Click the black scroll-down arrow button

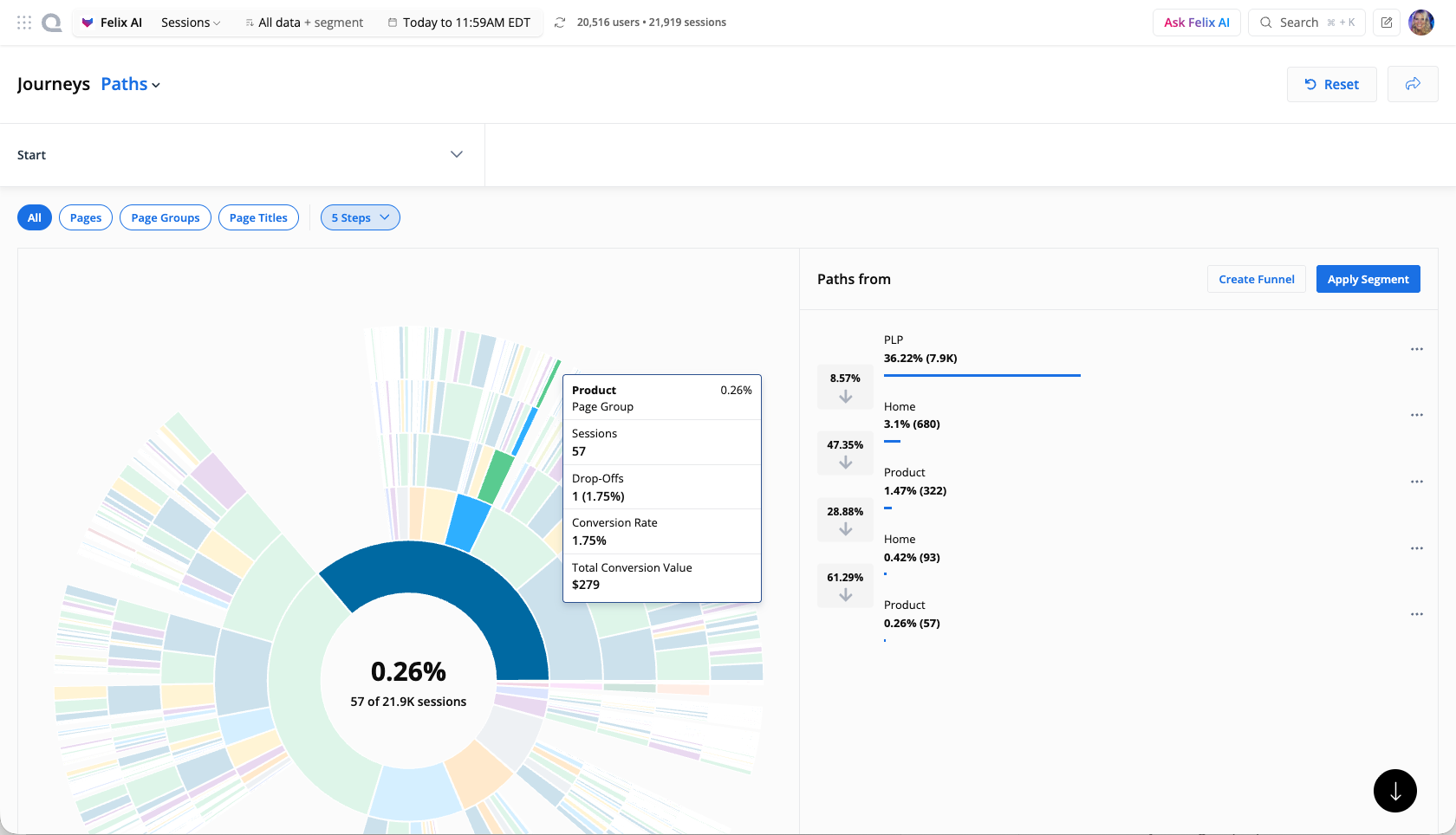(x=1395, y=791)
